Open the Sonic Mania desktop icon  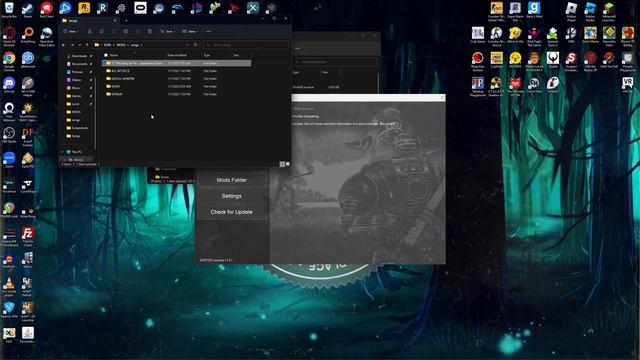(590, 35)
